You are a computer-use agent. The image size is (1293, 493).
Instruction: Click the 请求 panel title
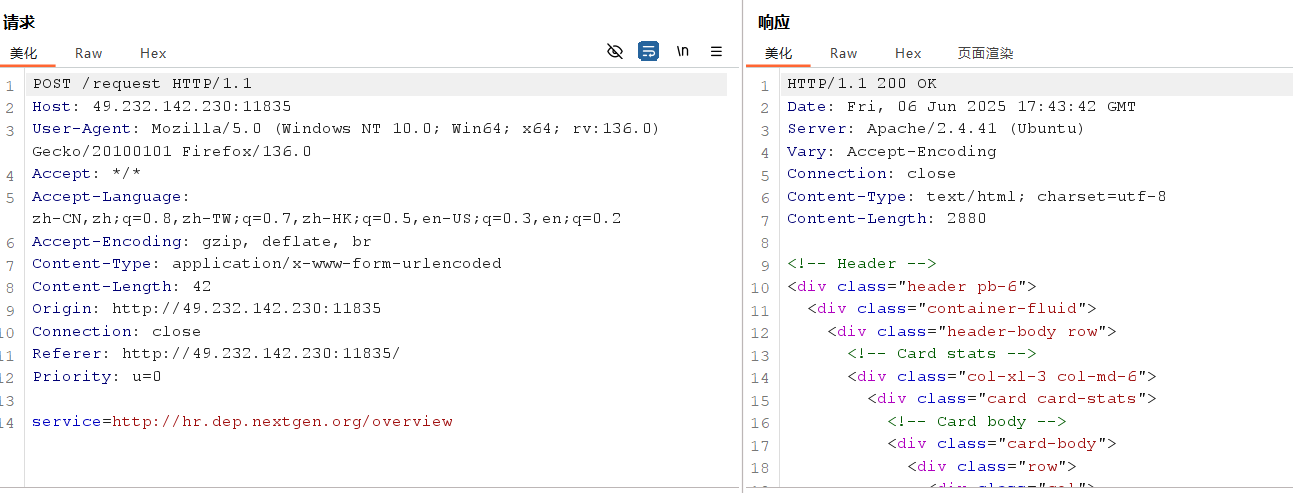(x=19, y=22)
